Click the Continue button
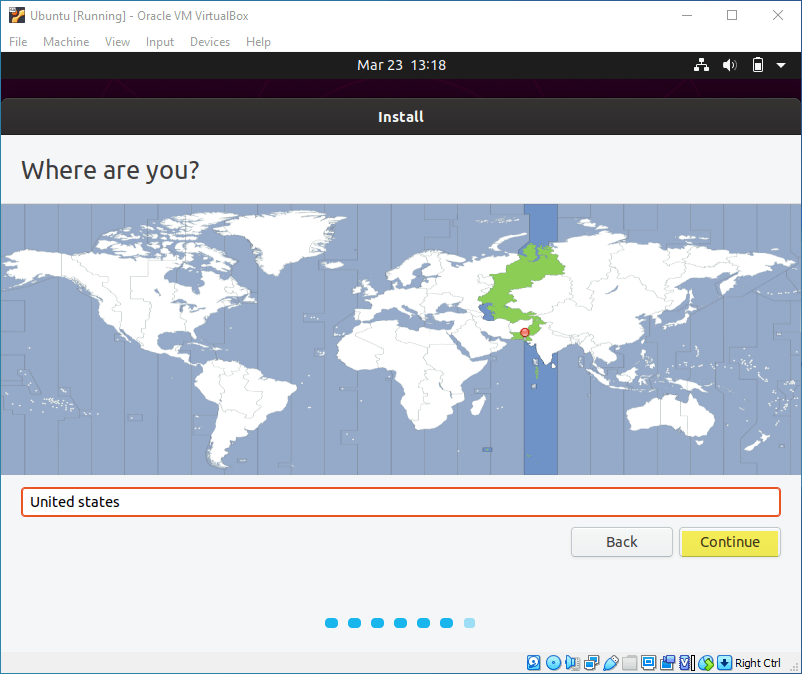802x674 pixels. tap(729, 542)
